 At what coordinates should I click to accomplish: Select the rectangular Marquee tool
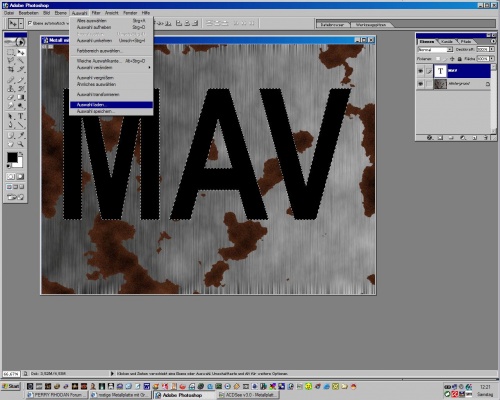11,52
